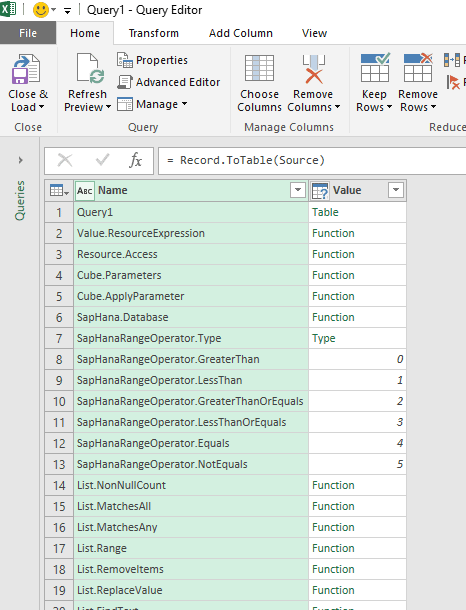Click the Excel application icon
This screenshot has width=466, height=610.
[x=8, y=9]
